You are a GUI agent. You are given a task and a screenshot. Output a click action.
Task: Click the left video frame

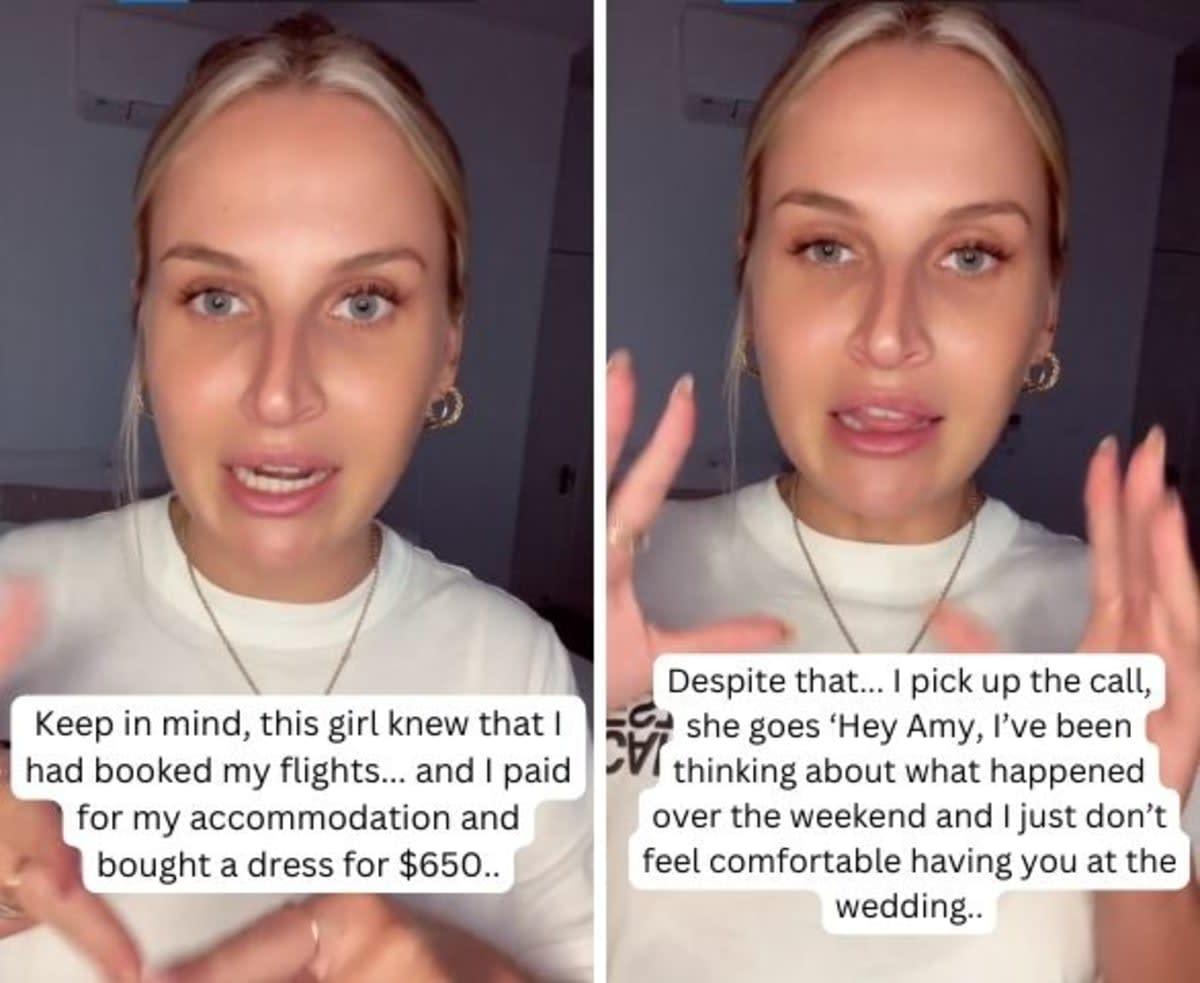pyautogui.click(x=296, y=491)
